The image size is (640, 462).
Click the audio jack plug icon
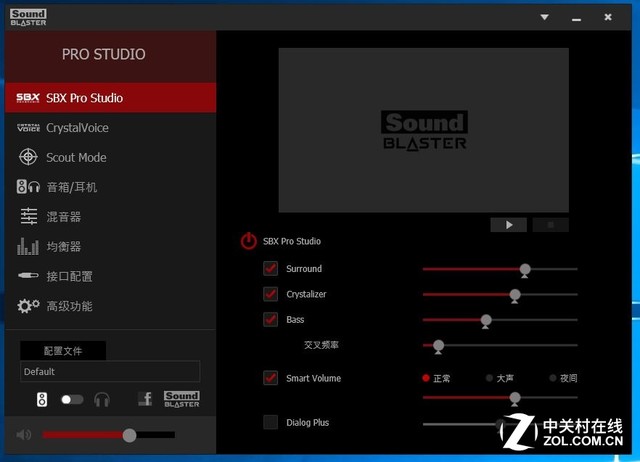point(28,276)
